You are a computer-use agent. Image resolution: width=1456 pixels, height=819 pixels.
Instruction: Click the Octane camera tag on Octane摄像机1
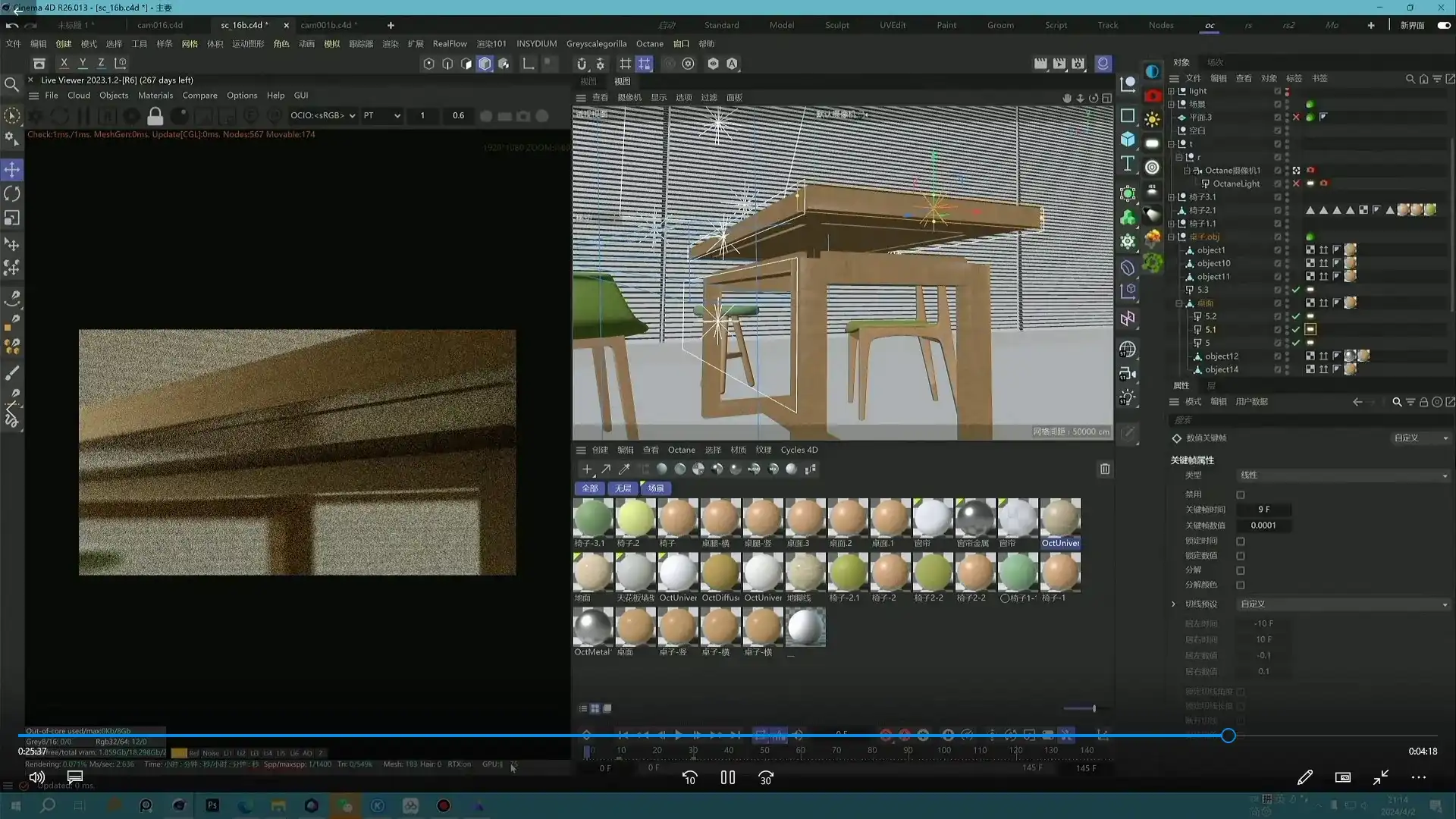click(x=1311, y=170)
